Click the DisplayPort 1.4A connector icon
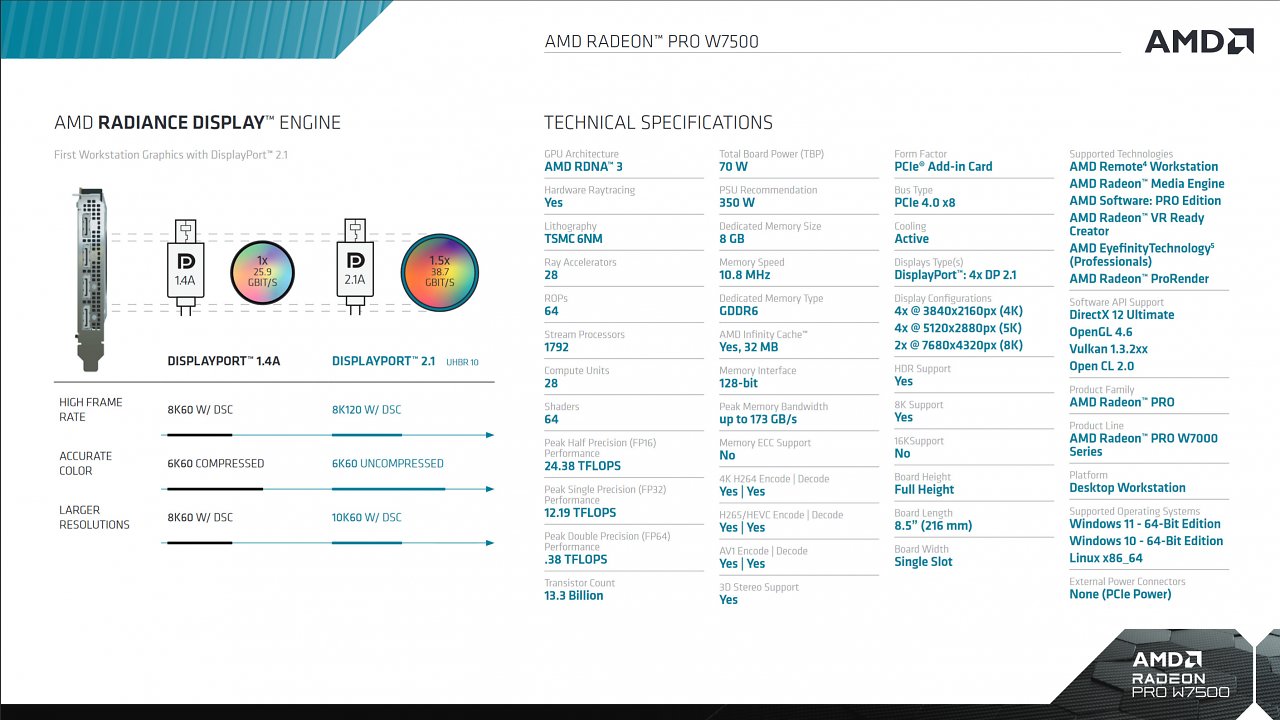The image size is (1280, 720). (x=185, y=267)
